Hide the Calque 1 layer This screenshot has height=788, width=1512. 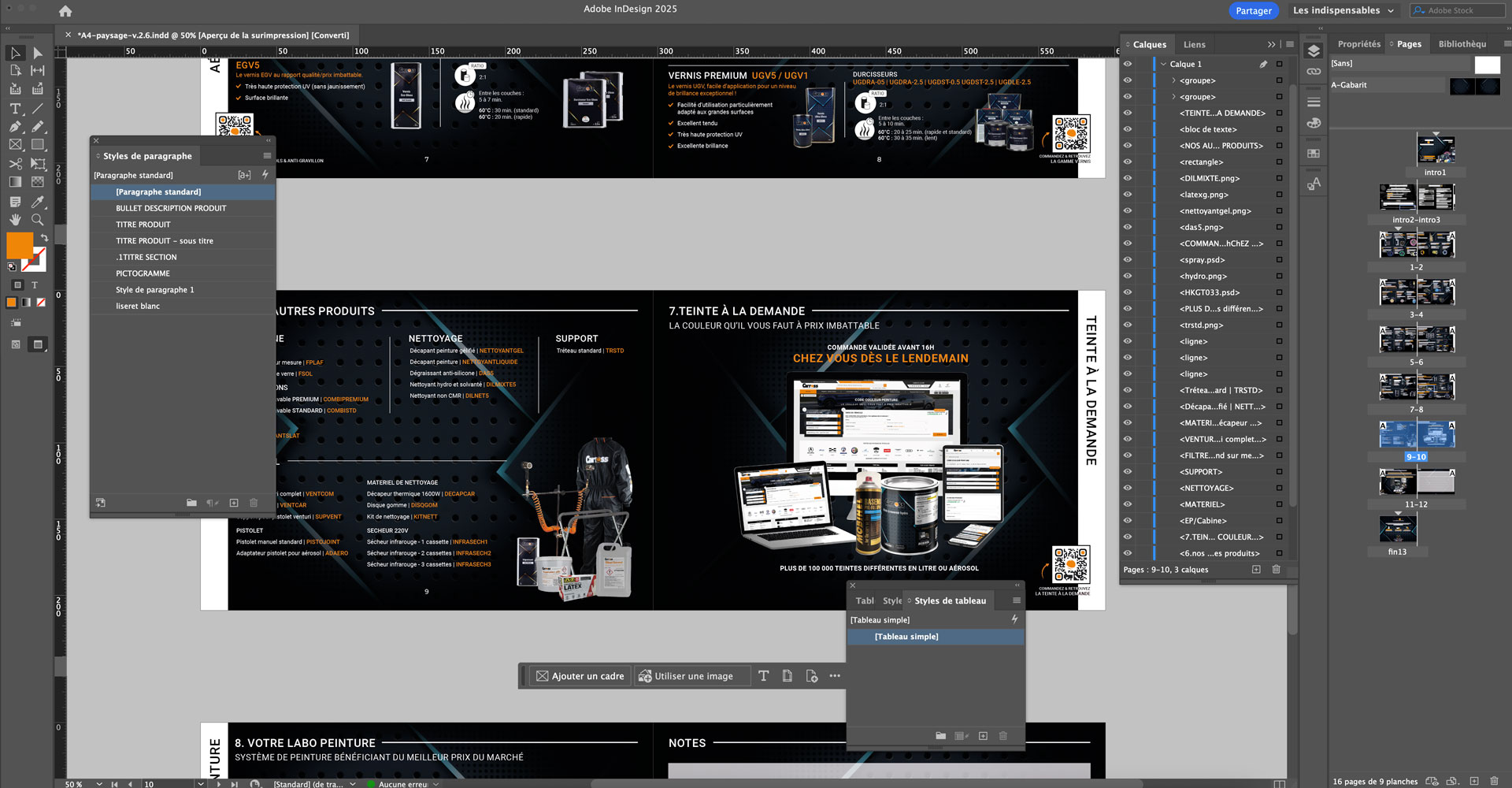pos(1128,64)
